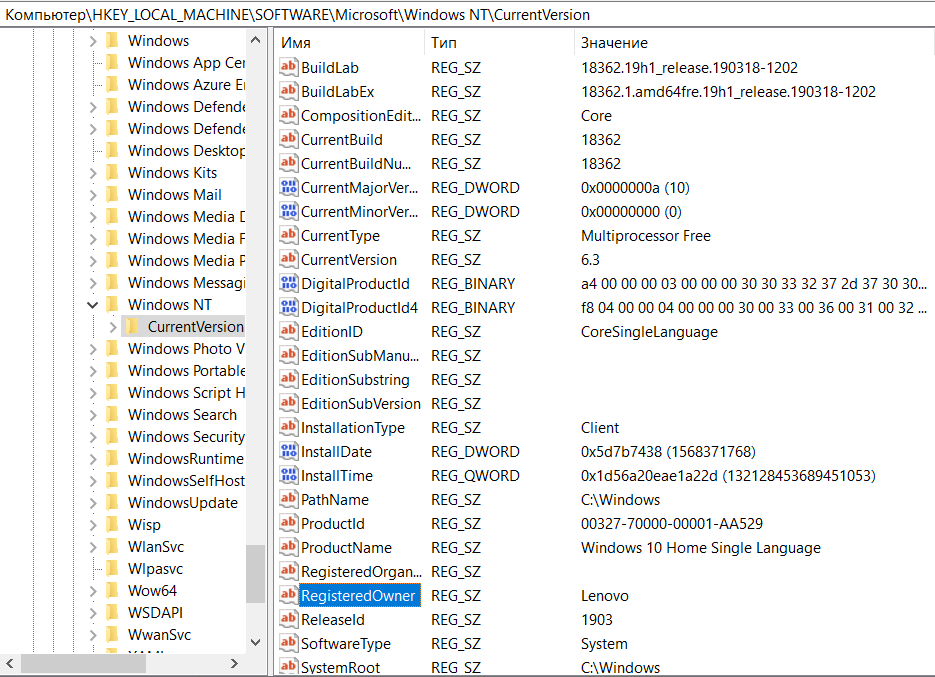Click the DWORD icon of InstallDate
Image resolution: width=935 pixels, height=677 pixels.
[289, 452]
